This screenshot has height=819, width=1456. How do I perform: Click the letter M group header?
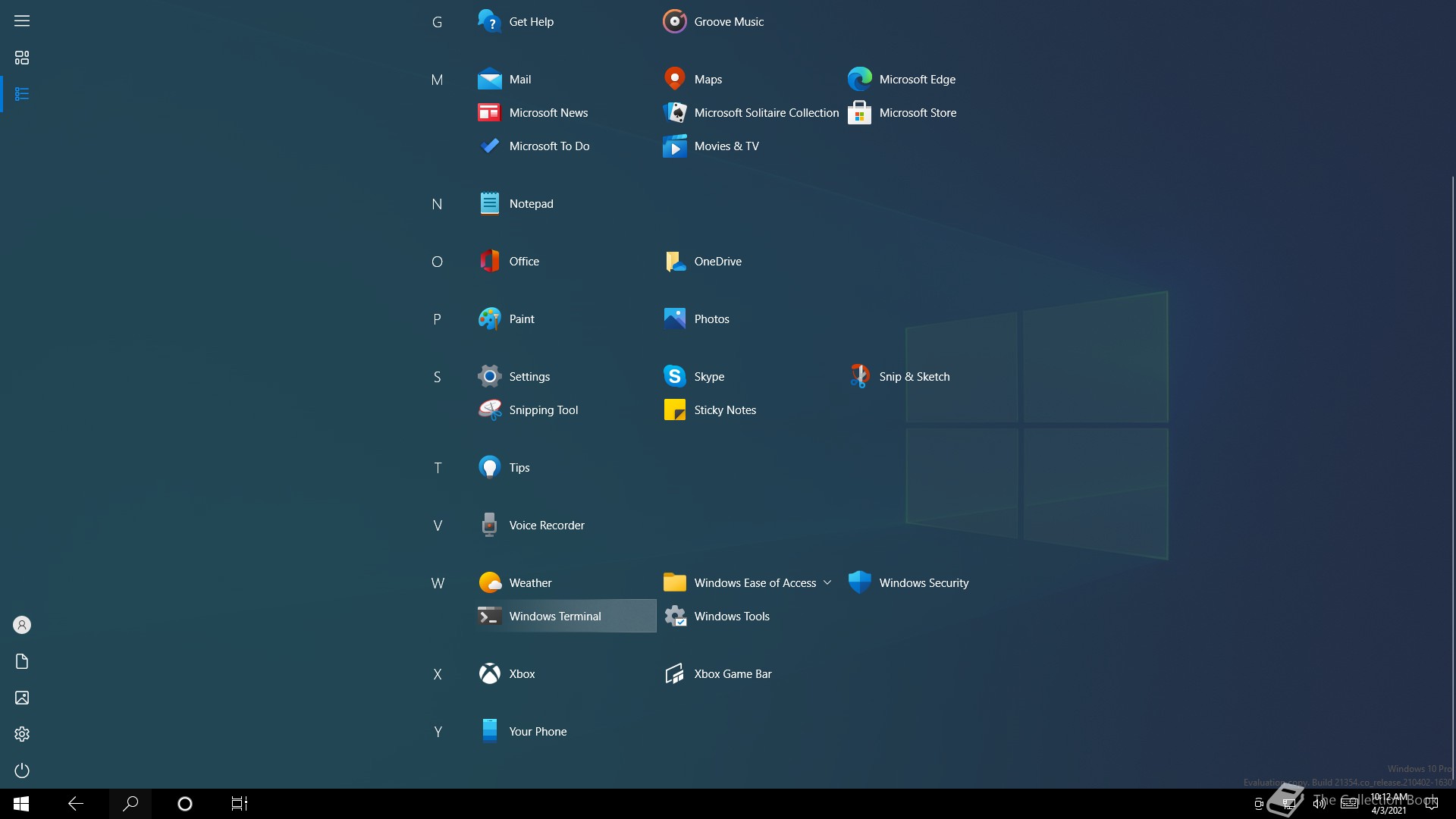coord(437,80)
